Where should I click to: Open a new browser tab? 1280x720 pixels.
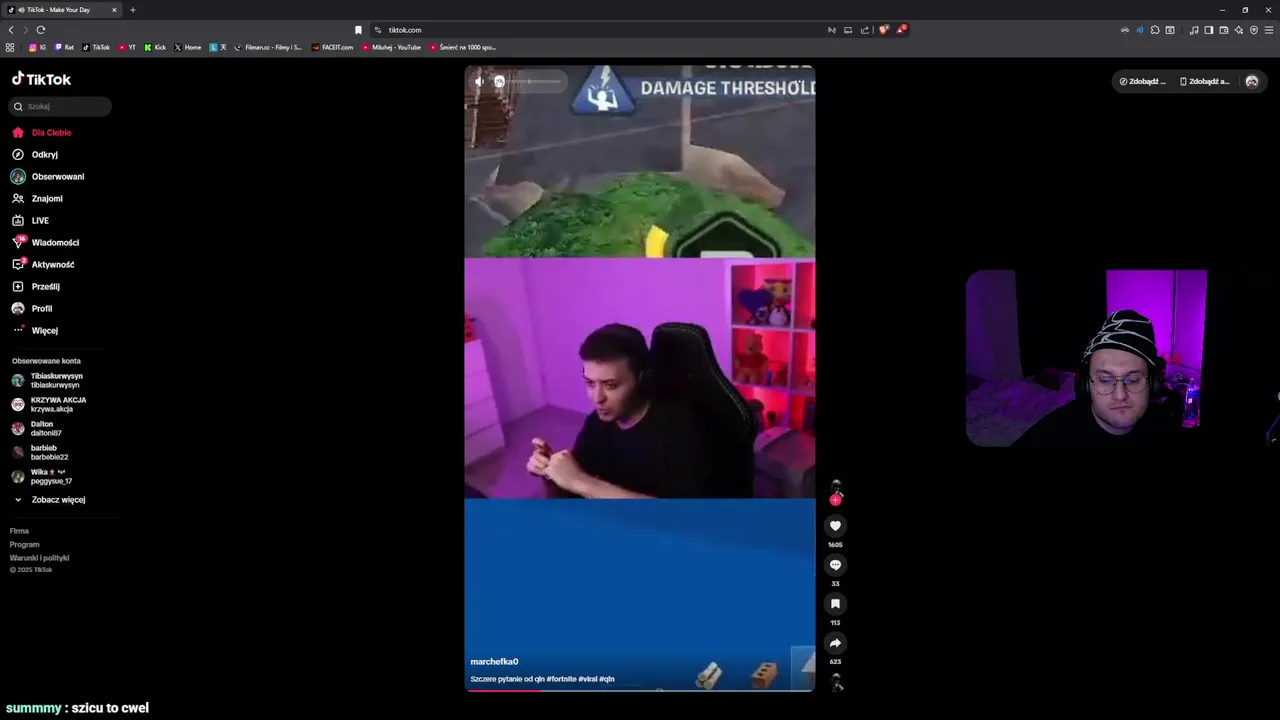coord(132,10)
